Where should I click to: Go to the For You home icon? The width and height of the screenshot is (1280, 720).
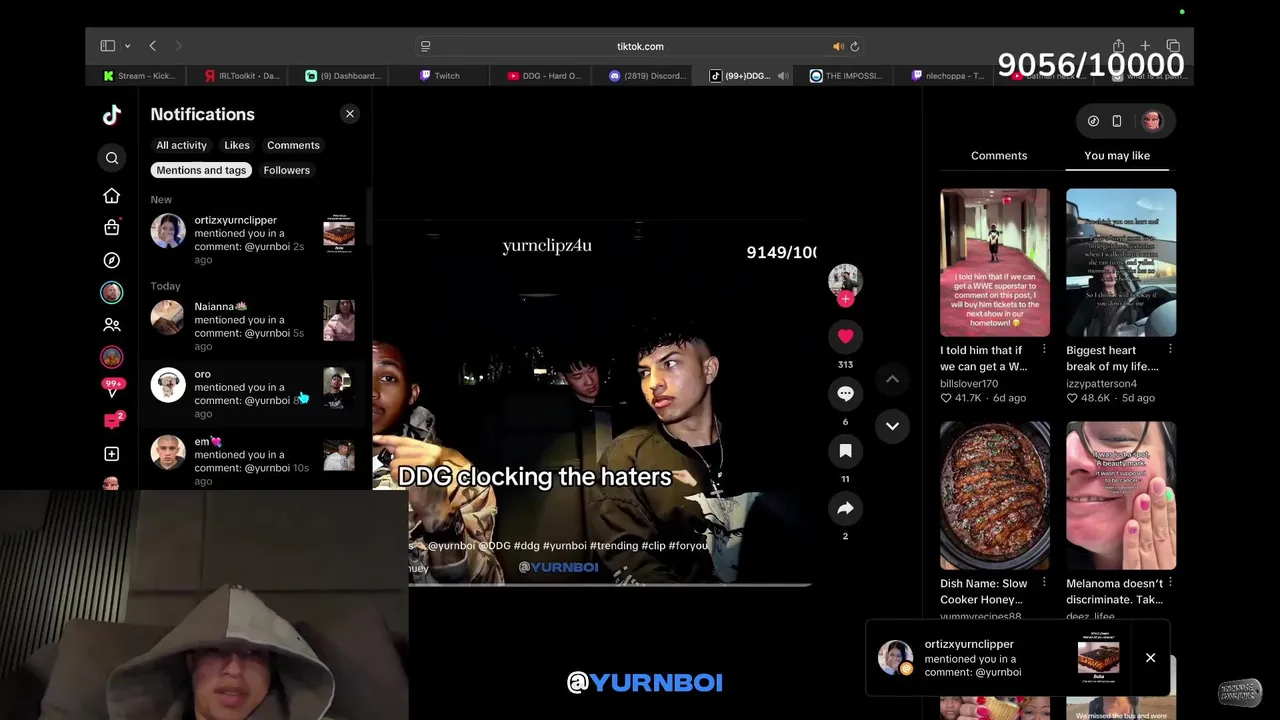[112, 196]
